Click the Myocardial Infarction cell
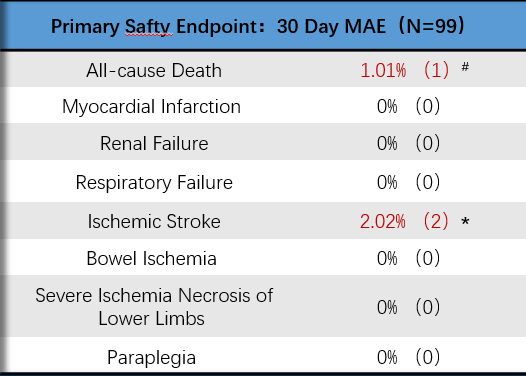526x376 pixels. [x=152, y=107]
